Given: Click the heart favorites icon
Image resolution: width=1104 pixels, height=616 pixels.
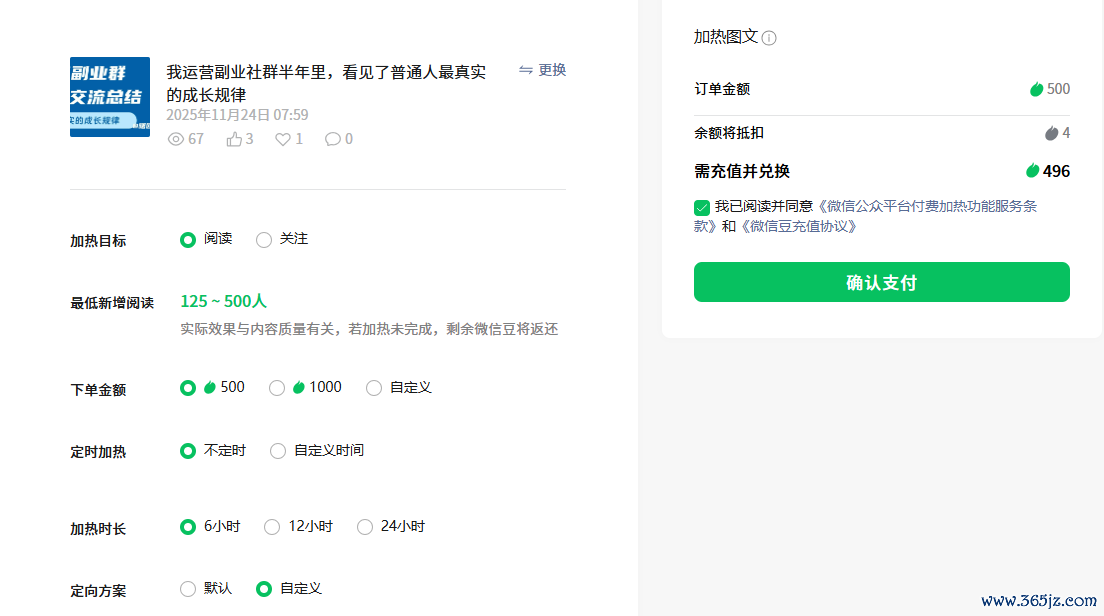Looking at the screenshot, I should [283, 139].
